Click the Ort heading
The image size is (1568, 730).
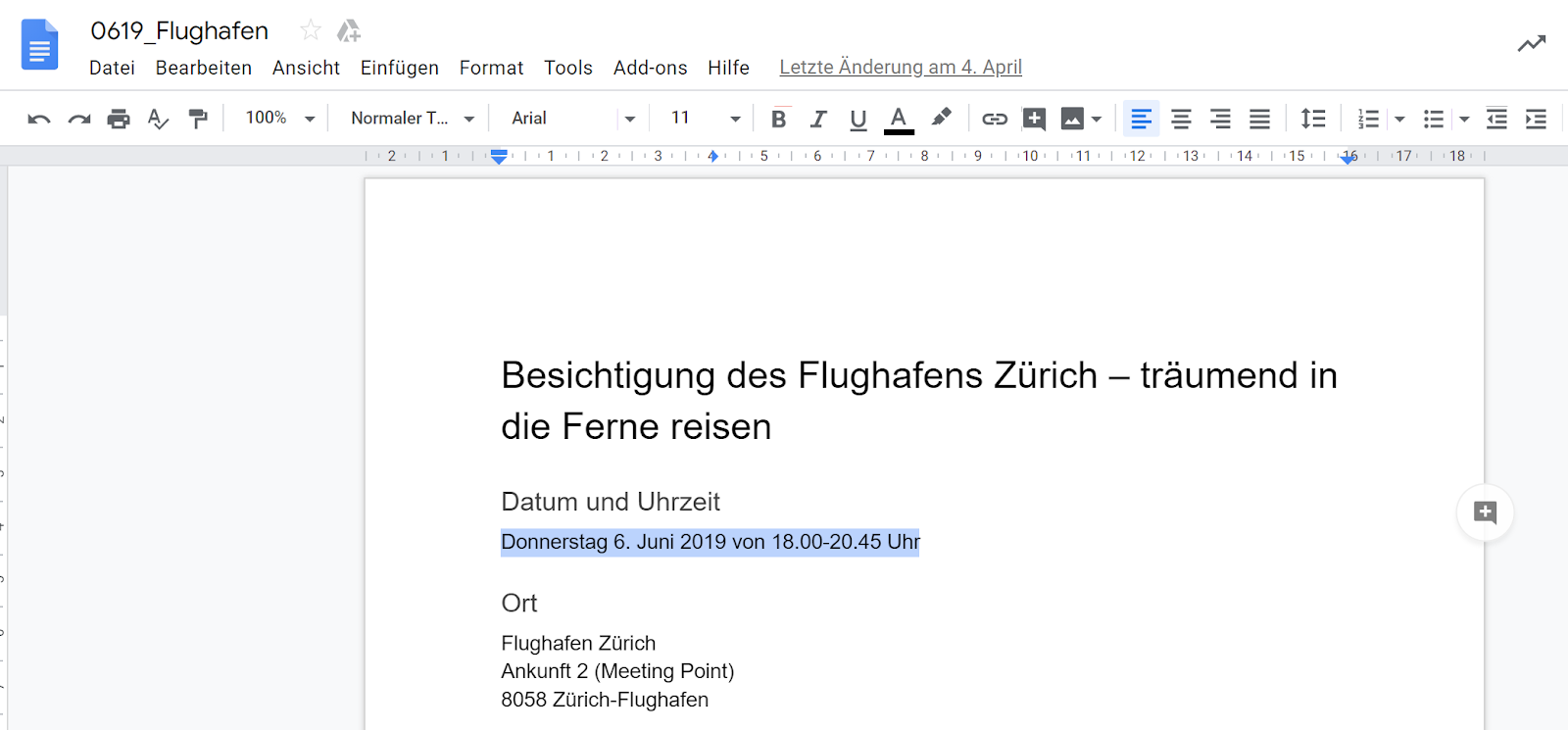tap(519, 603)
